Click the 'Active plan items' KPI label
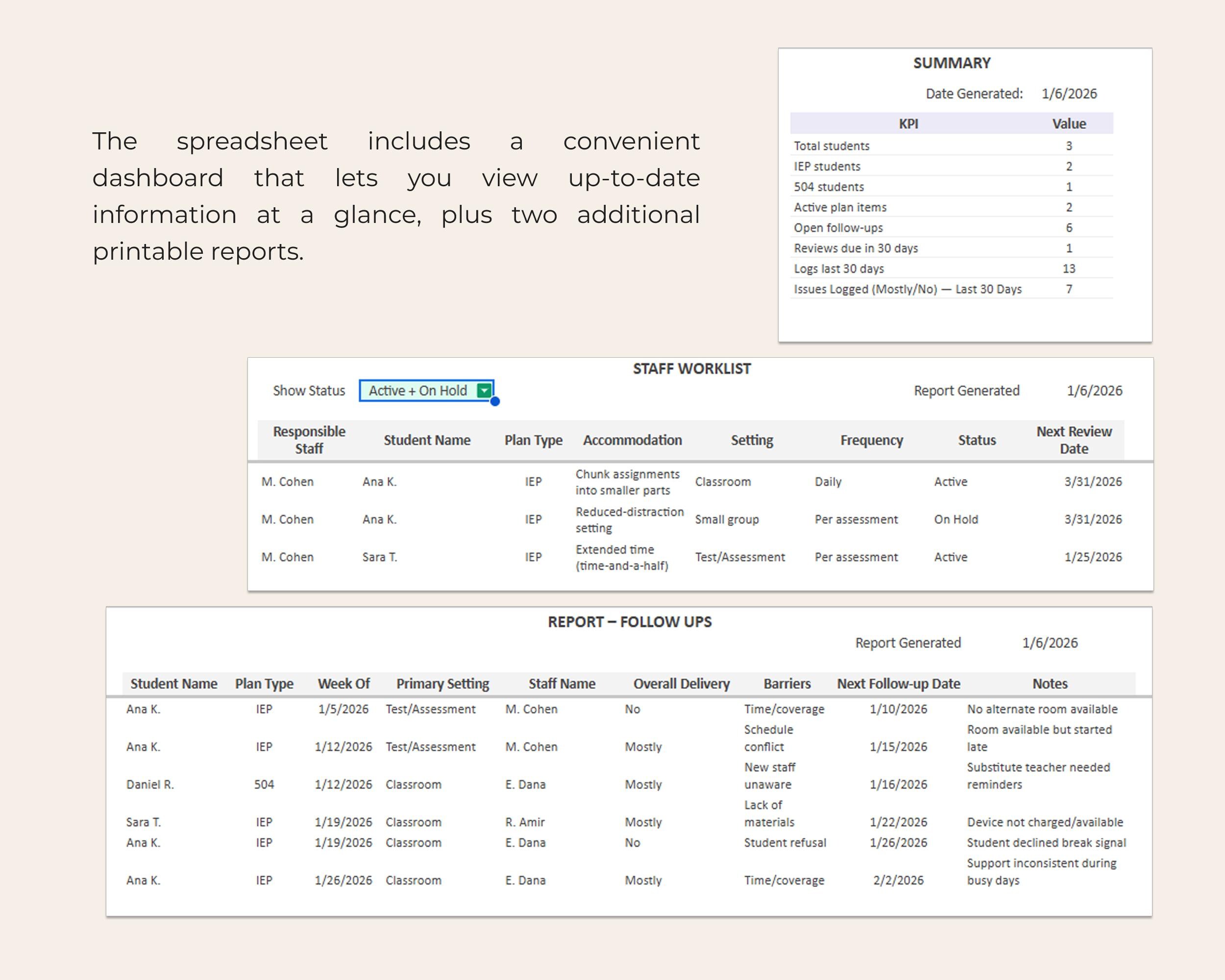This screenshot has height=980, width=1225. [840, 207]
